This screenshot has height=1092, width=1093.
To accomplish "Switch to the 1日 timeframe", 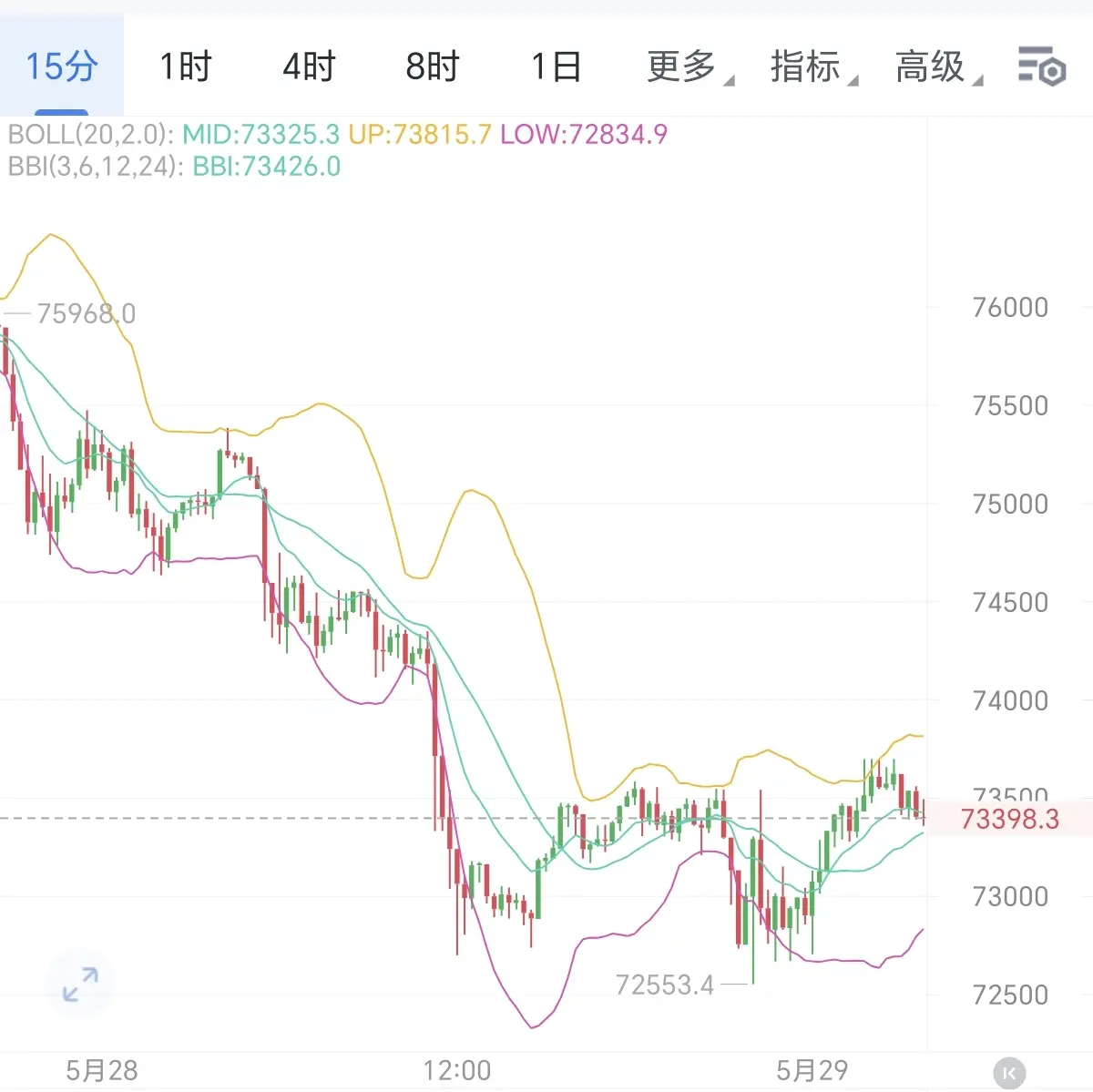I will (557, 66).
